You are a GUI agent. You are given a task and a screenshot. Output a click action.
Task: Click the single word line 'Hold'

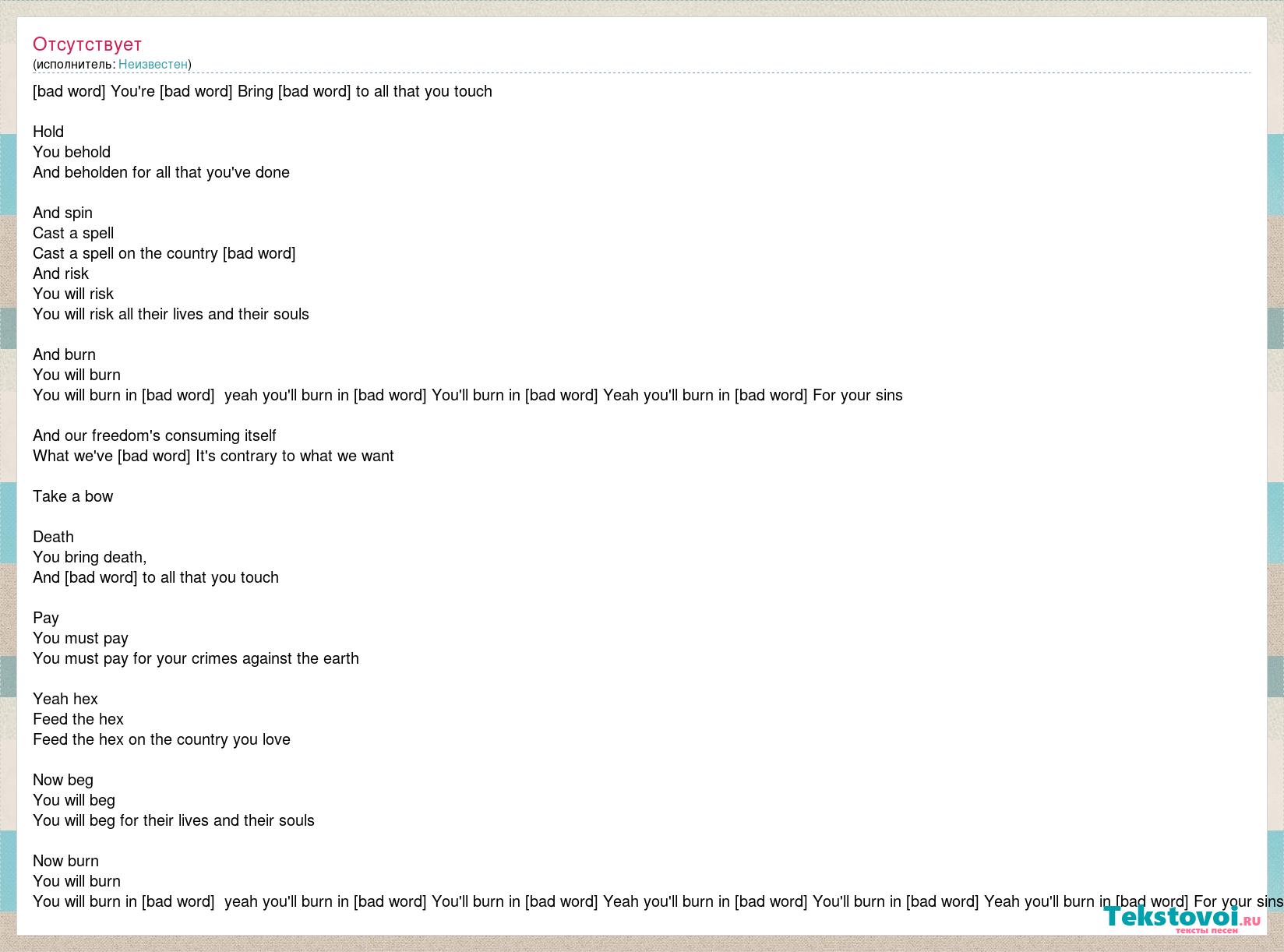48,132
